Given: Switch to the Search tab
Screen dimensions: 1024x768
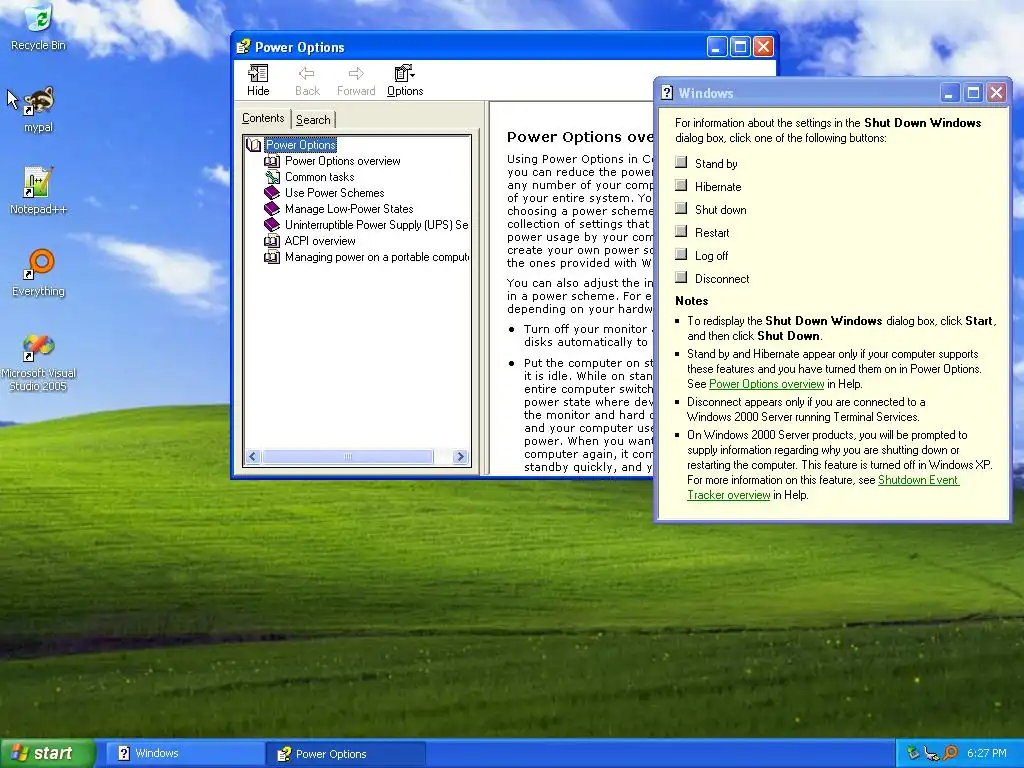Looking at the screenshot, I should (313, 120).
